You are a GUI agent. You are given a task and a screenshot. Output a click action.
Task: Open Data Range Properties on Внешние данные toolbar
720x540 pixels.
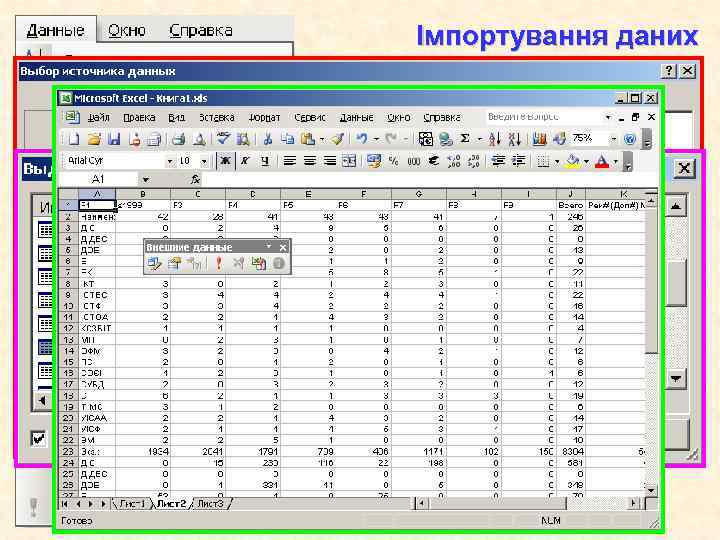coord(174,264)
